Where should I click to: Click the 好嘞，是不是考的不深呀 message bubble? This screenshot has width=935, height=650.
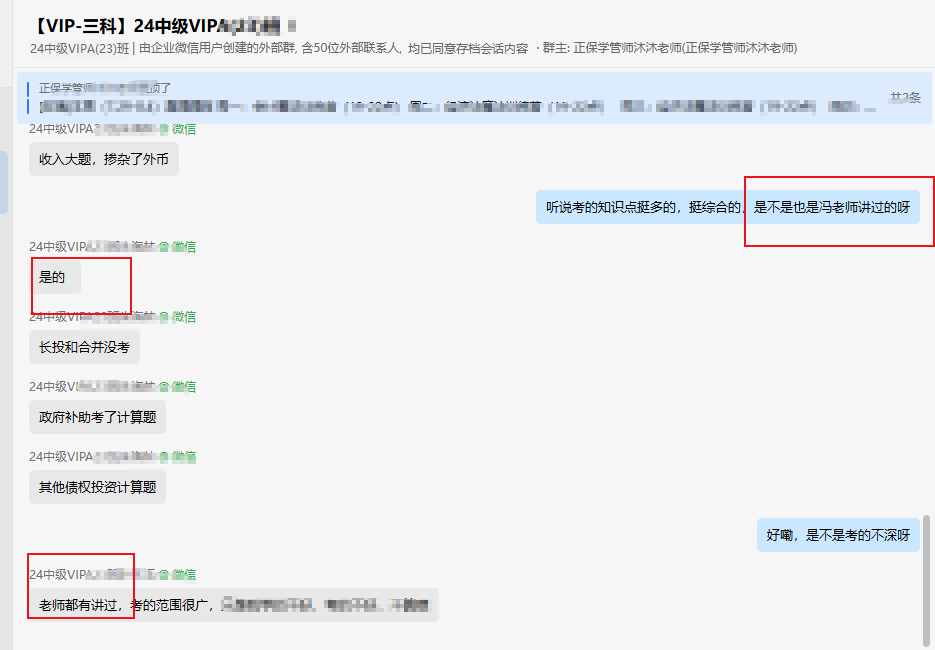838,535
